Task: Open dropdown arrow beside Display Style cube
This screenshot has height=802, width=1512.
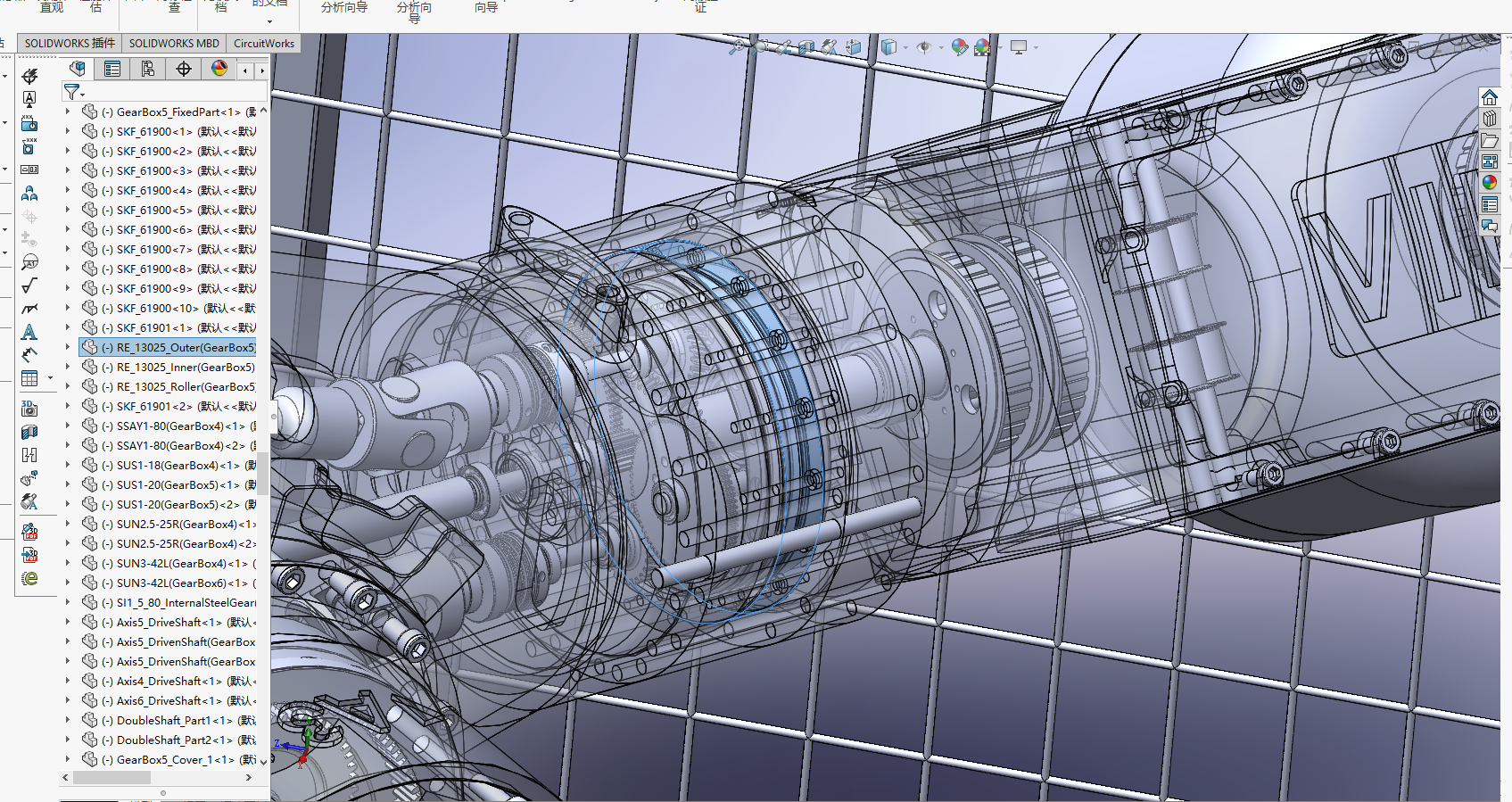Action: point(905,48)
